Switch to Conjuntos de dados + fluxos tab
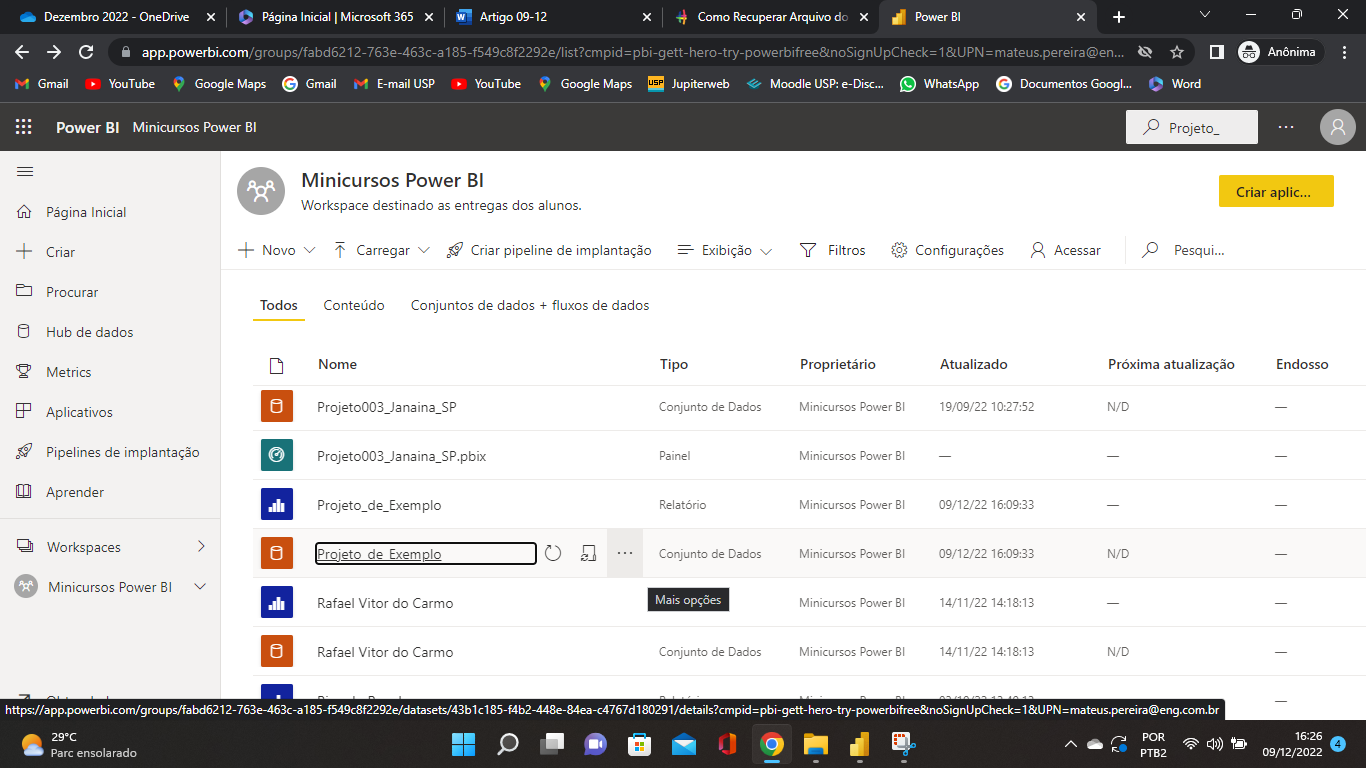The image size is (1366, 768). click(530, 305)
